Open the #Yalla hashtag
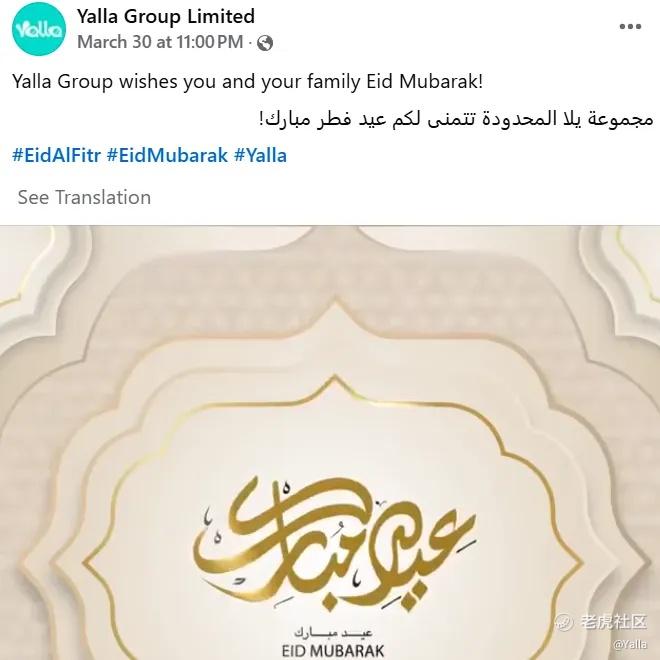The image size is (660, 660). pyautogui.click(x=261, y=155)
